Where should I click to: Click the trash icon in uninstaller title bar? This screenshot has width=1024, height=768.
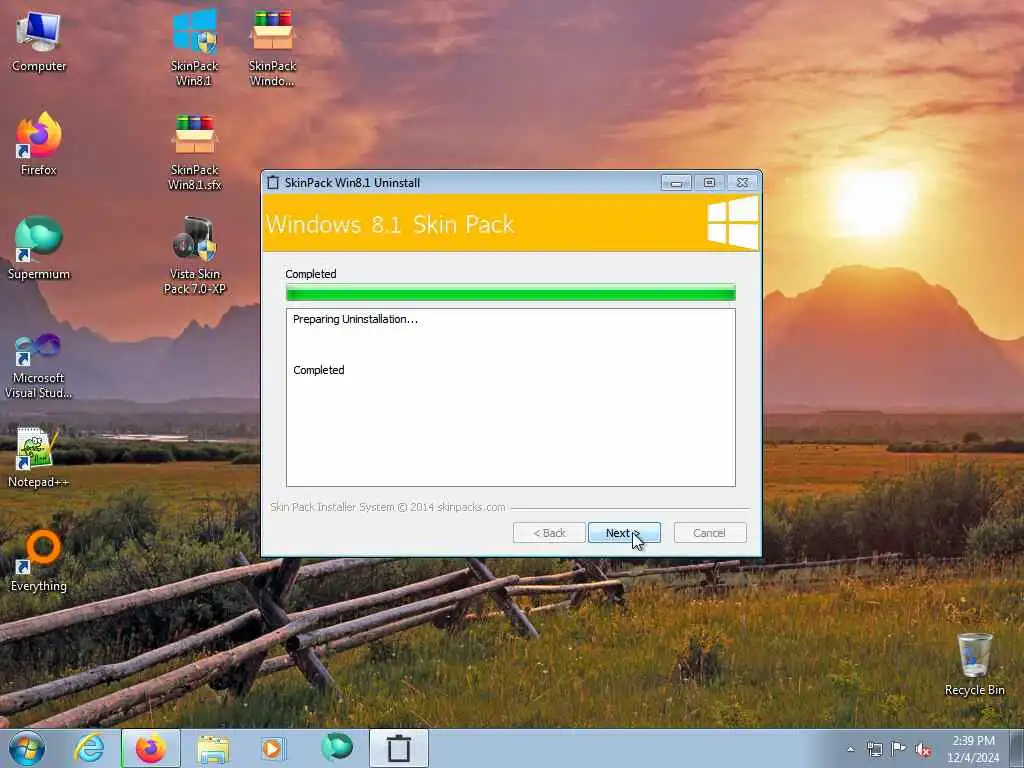click(273, 183)
